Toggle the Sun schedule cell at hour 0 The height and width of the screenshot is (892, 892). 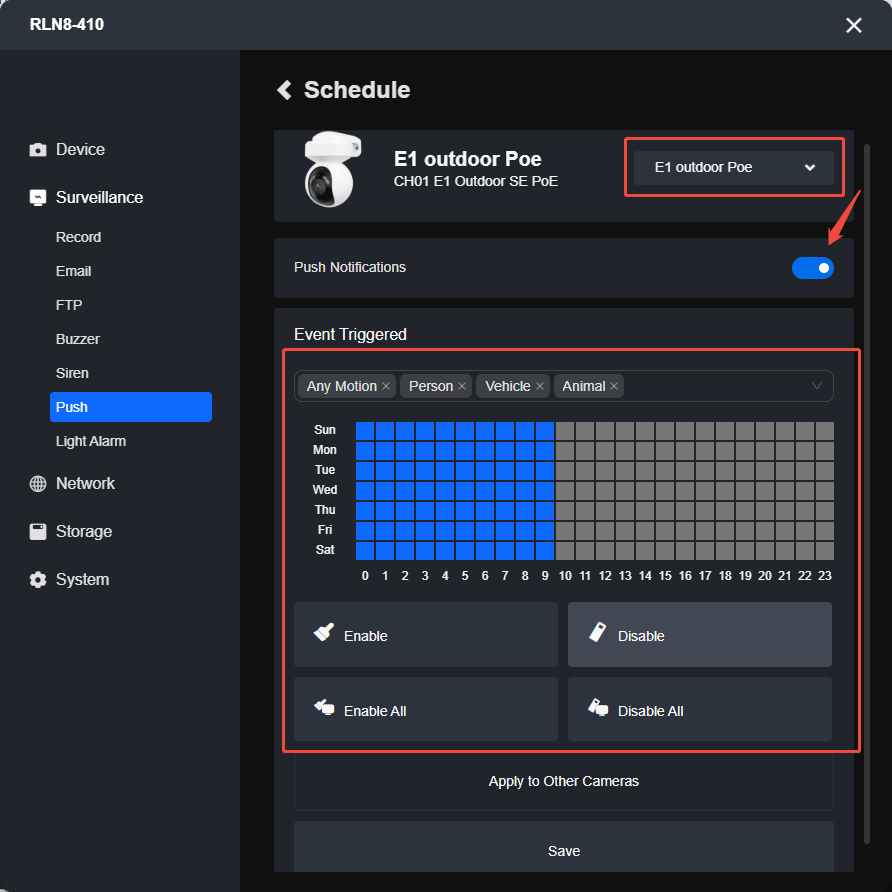pos(365,431)
